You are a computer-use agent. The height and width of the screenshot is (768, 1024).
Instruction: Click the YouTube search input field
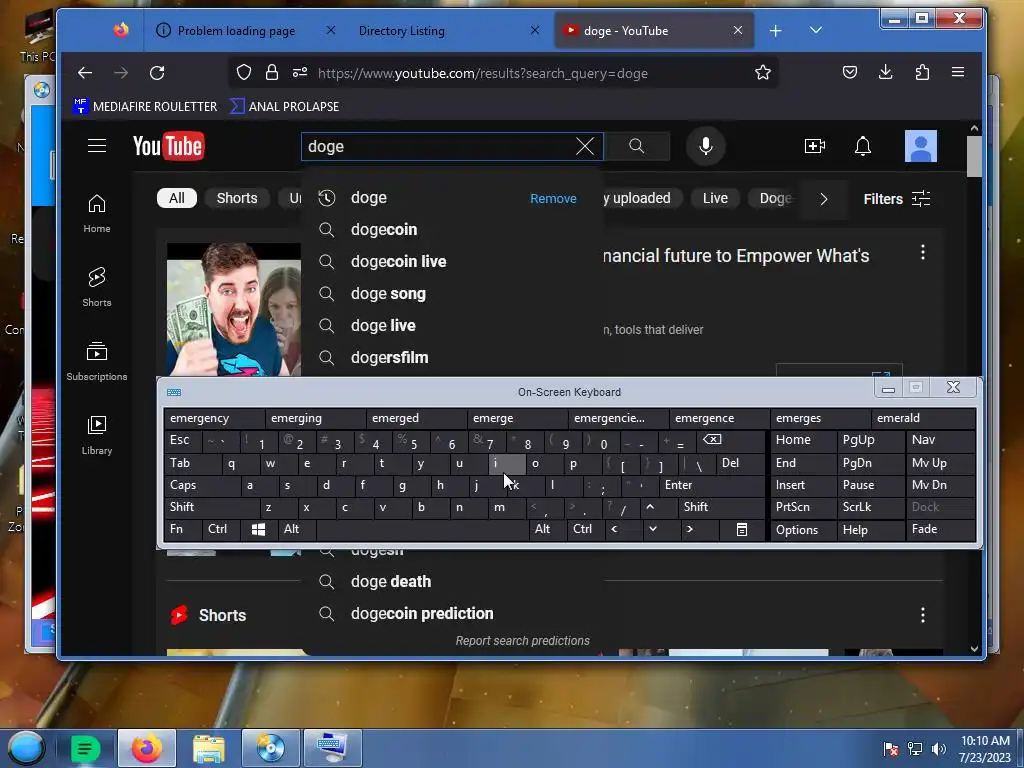click(439, 146)
